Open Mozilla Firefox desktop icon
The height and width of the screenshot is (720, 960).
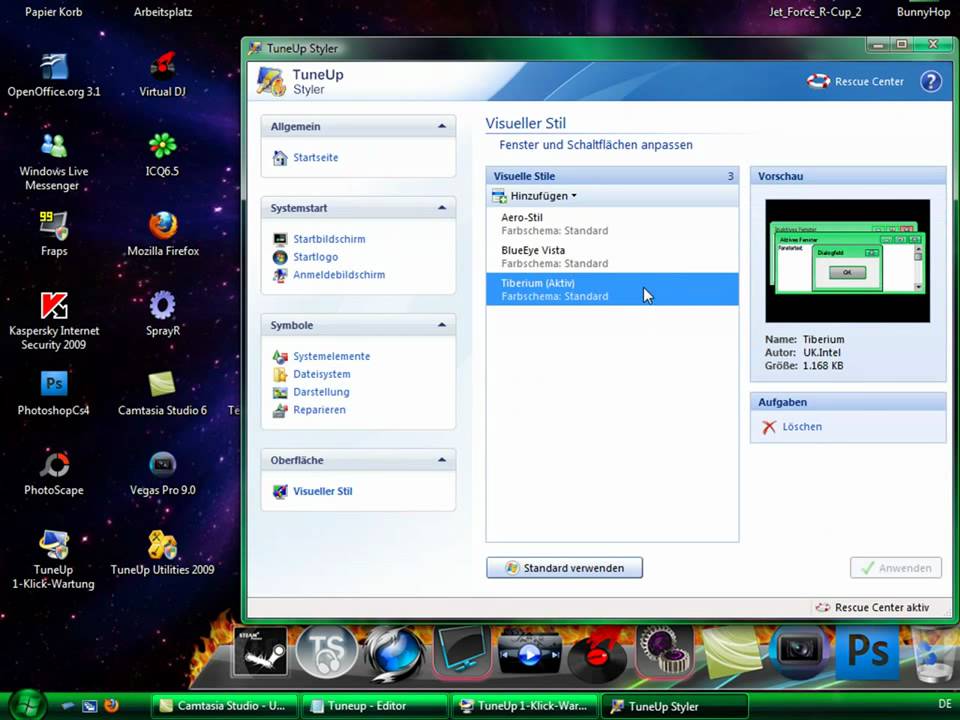coord(163,234)
